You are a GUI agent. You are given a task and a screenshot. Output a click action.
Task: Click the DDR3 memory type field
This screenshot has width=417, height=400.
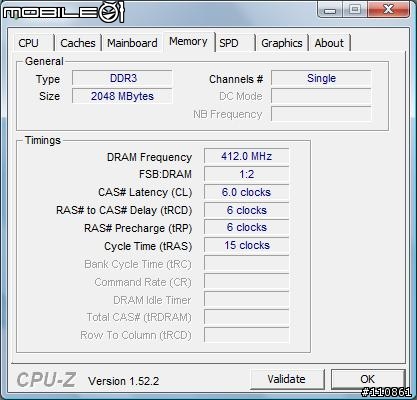(x=122, y=78)
